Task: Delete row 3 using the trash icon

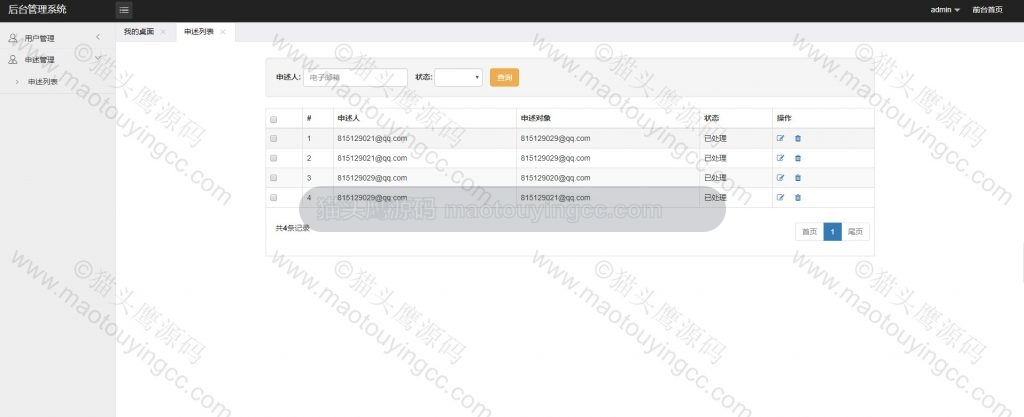Action: pos(798,178)
